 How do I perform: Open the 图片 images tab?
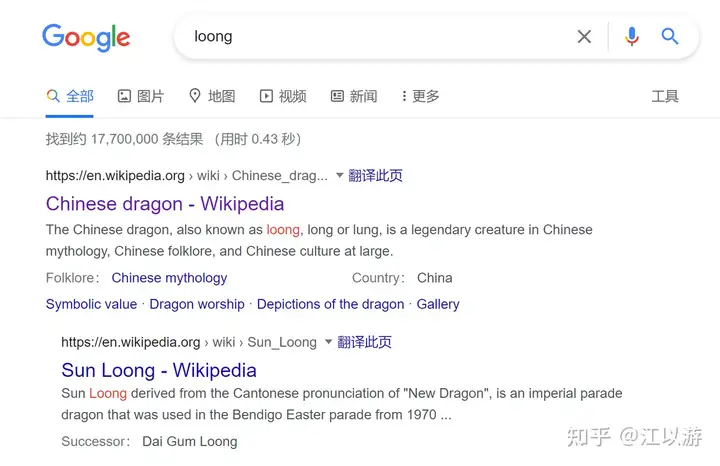(x=141, y=96)
